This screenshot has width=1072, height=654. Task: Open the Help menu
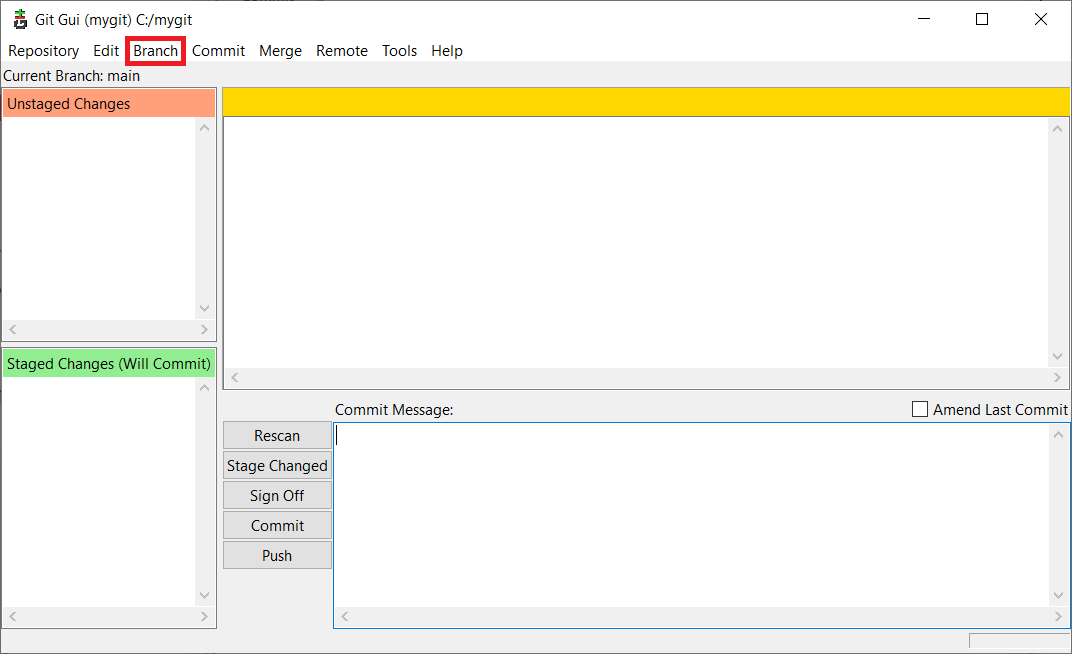[x=447, y=51]
